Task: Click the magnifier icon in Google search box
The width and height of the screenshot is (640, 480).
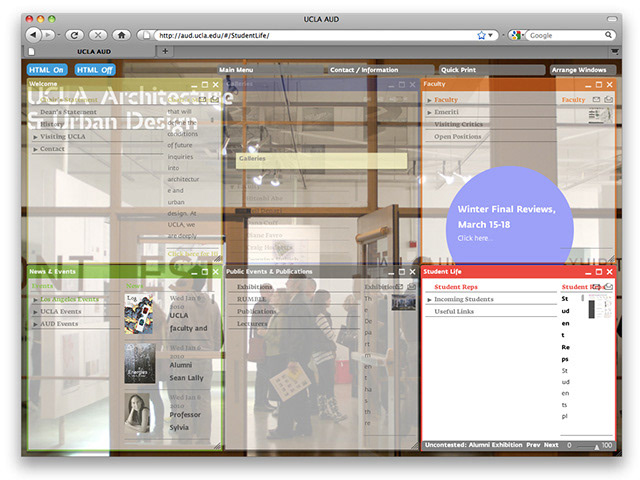Action: click(x=608, y=35)
